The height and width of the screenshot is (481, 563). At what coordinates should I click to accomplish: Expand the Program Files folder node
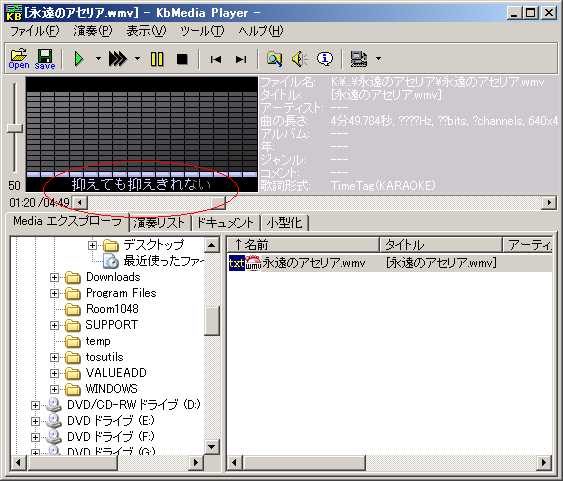[x=54, y=294]
